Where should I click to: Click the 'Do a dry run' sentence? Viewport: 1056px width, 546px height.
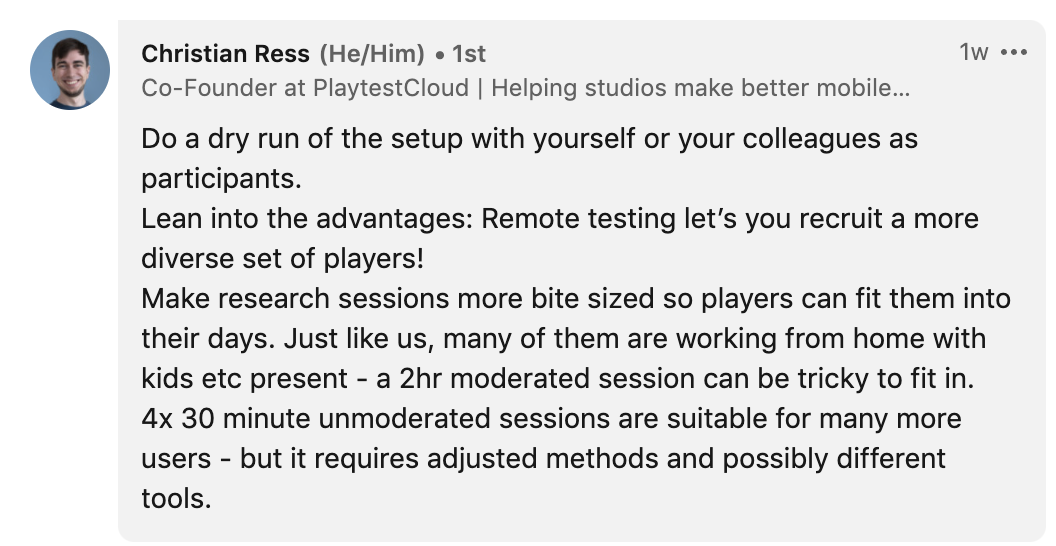point(529,139)
